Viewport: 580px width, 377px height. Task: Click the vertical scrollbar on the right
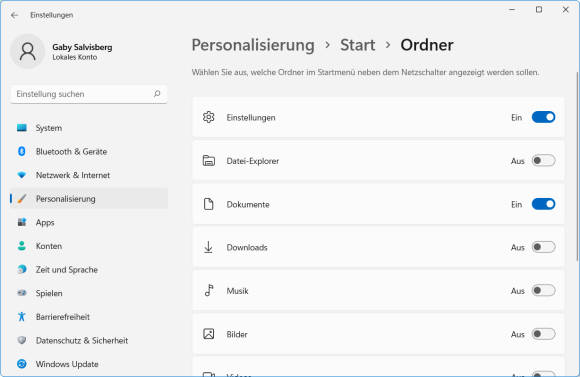tap(577, 166)
